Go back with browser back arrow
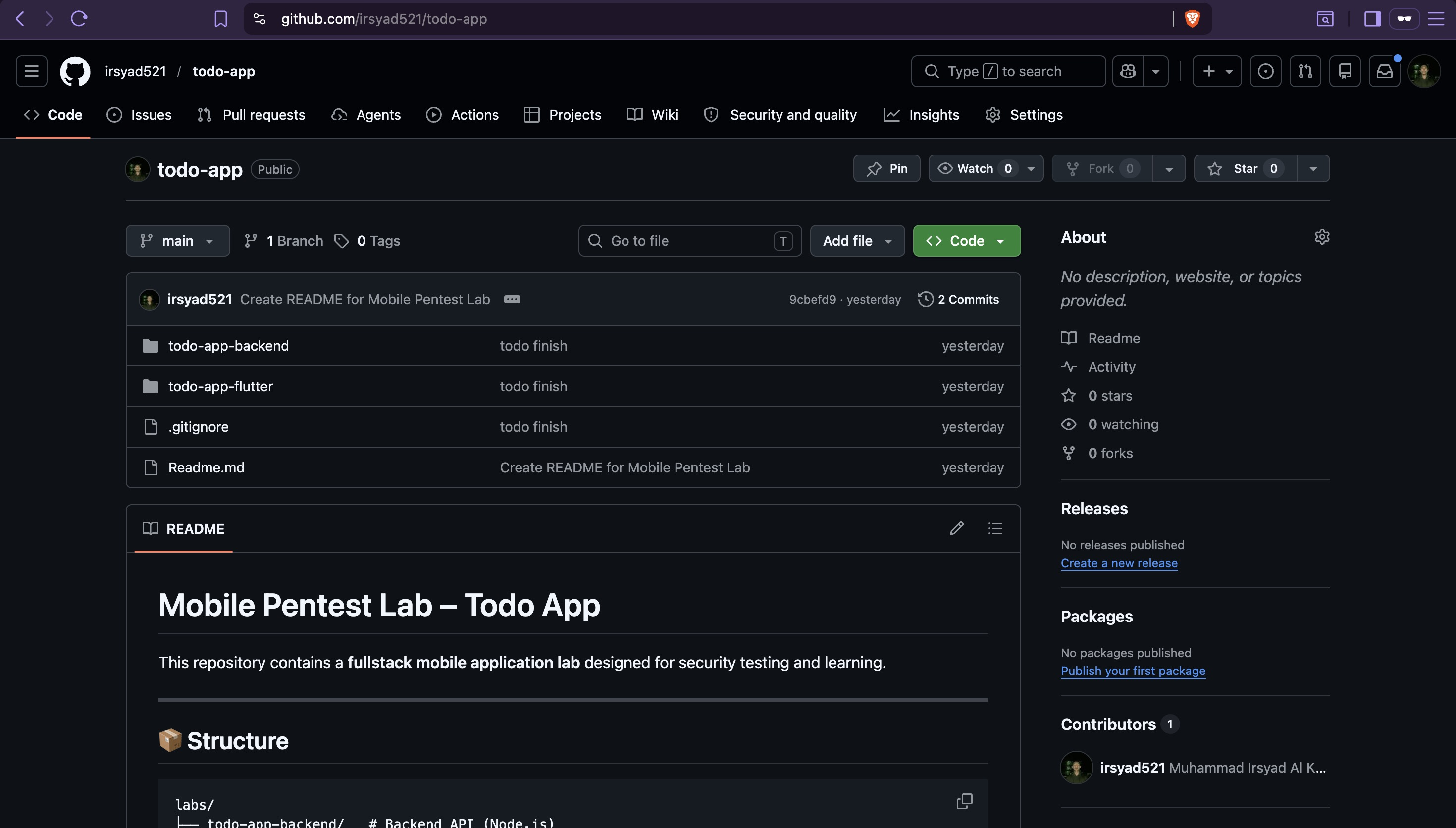 [x=20, y=19]
